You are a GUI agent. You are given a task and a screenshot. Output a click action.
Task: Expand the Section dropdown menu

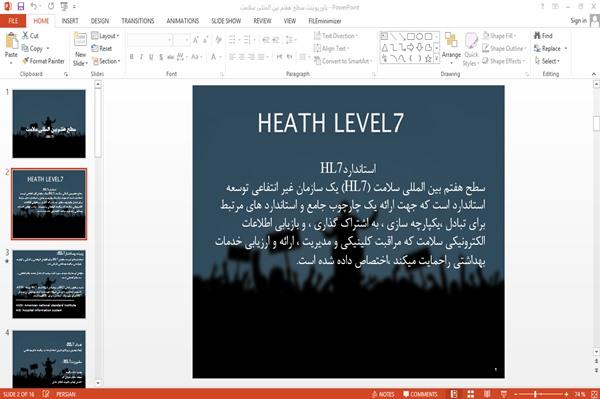(106, 61)
